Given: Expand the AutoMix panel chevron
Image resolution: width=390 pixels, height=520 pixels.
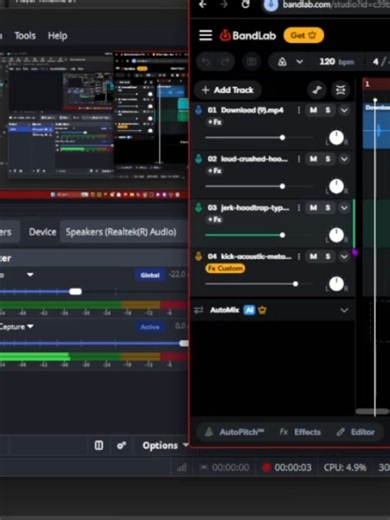Looking at the screenshot, I should click(x=344, y=310).
